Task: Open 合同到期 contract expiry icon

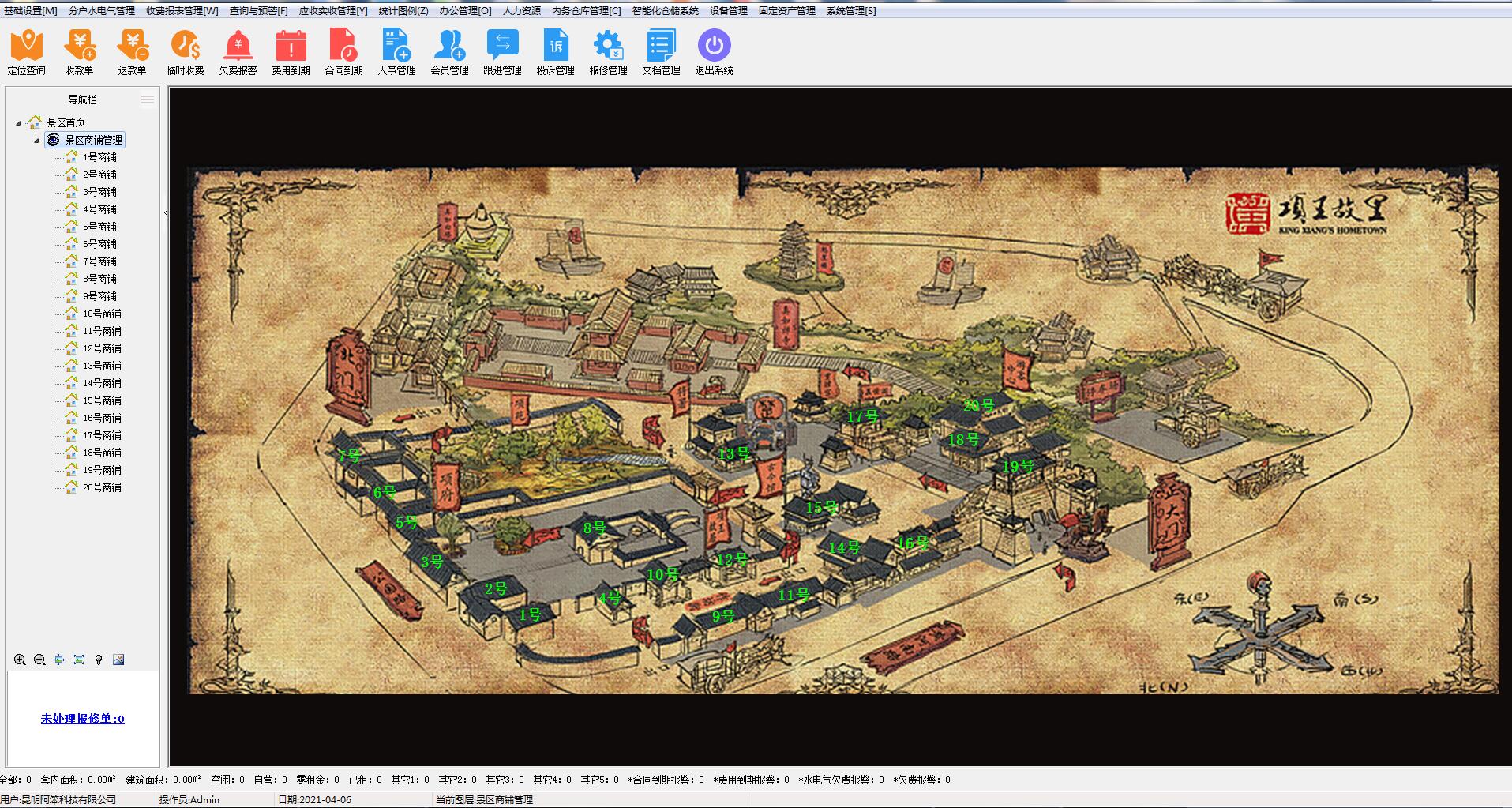Action: pyautogui.click(x=343, y=52)
